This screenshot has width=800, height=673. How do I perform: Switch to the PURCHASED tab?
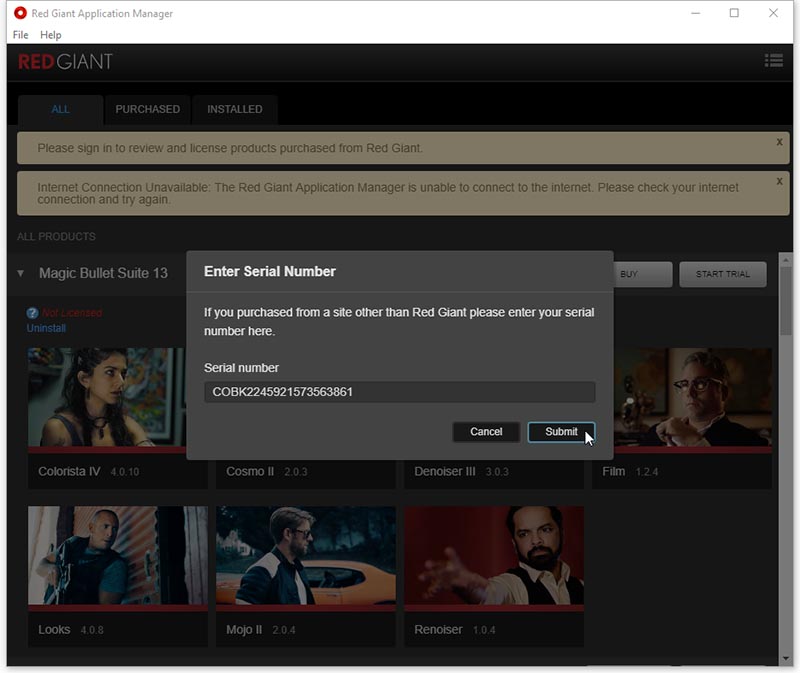click(x=147, y=109)
